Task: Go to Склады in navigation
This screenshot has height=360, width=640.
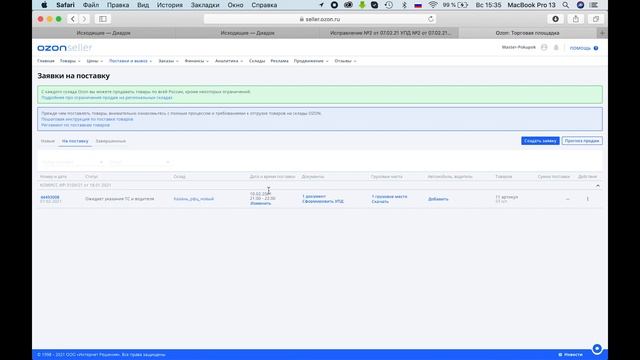Action: (257, 61)
